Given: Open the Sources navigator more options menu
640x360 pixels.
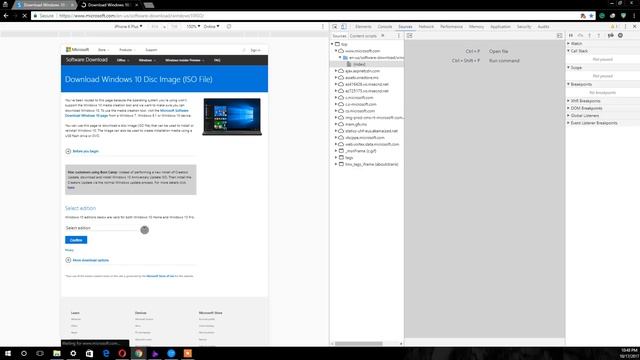Looking at the screenshot, I should (399, 36).
